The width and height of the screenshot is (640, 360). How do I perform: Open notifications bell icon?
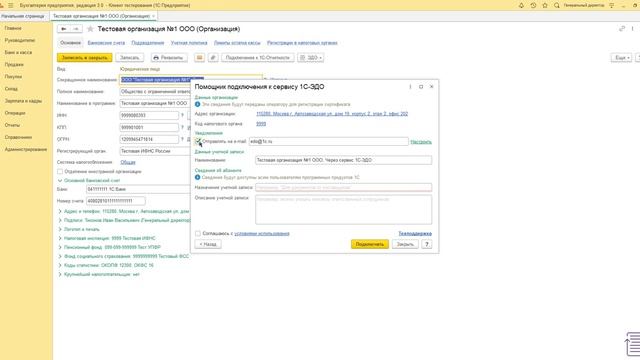pos(521,5)
